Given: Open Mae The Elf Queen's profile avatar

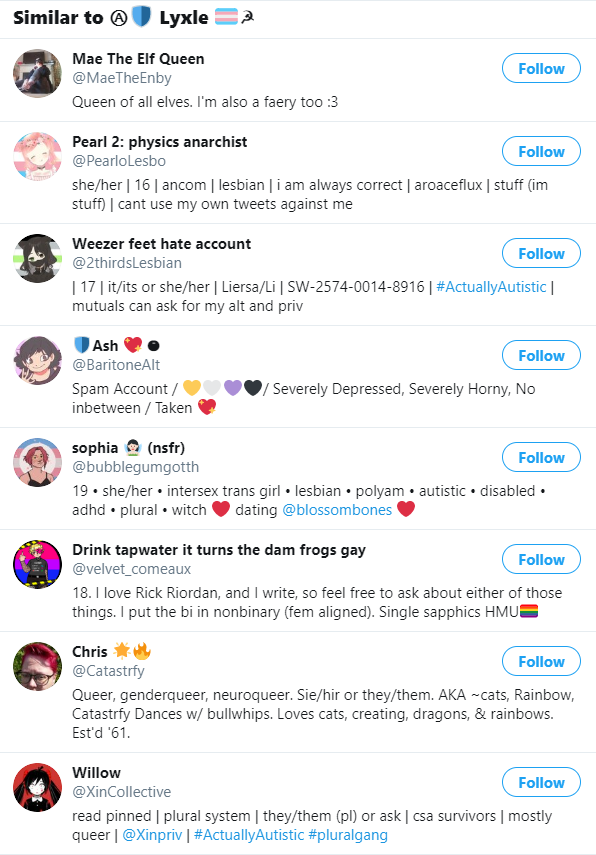Looking at the screenshot, I should pyautogui.click(x=38, y=73).
